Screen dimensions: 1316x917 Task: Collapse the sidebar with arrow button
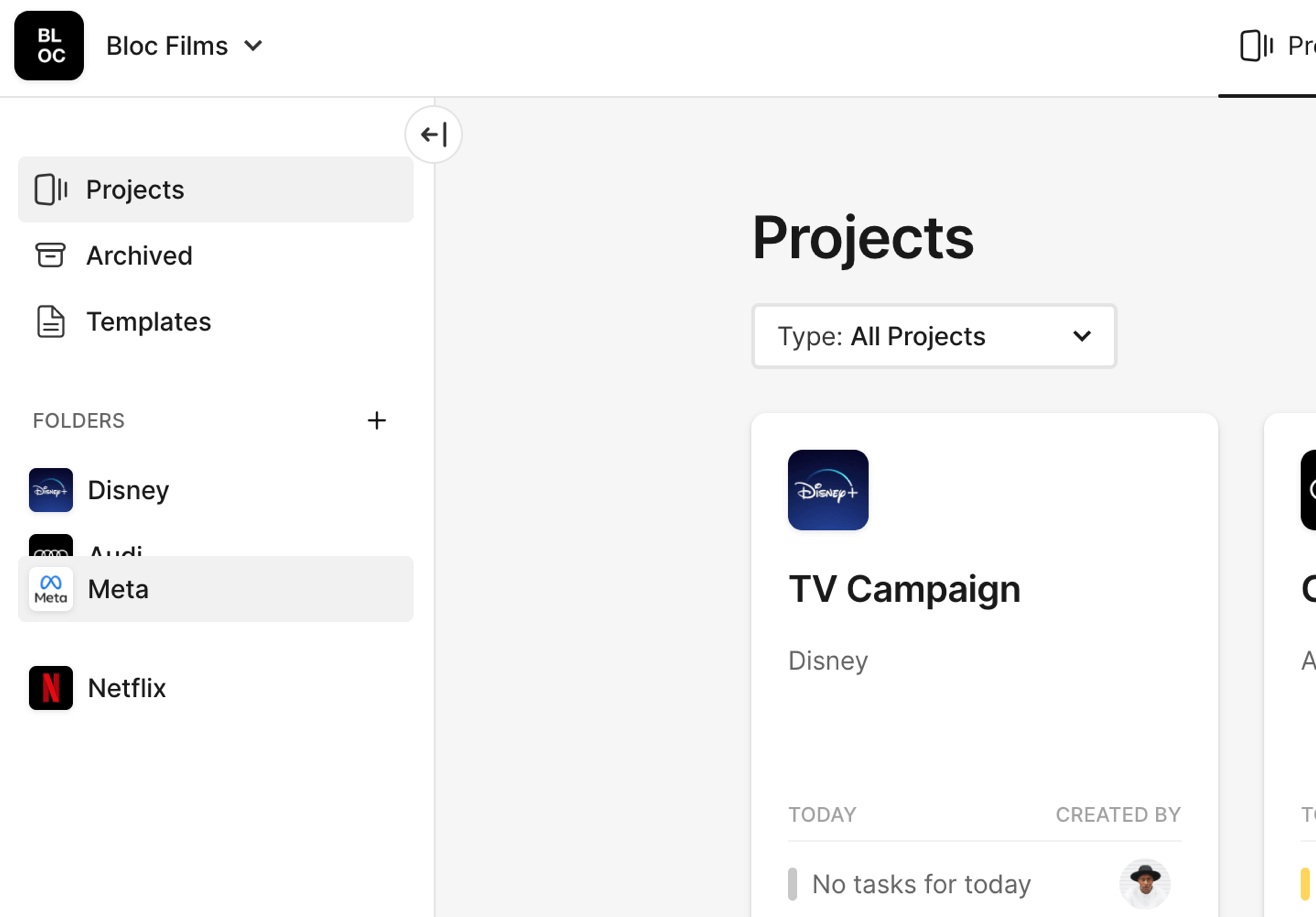coord(433,134)
